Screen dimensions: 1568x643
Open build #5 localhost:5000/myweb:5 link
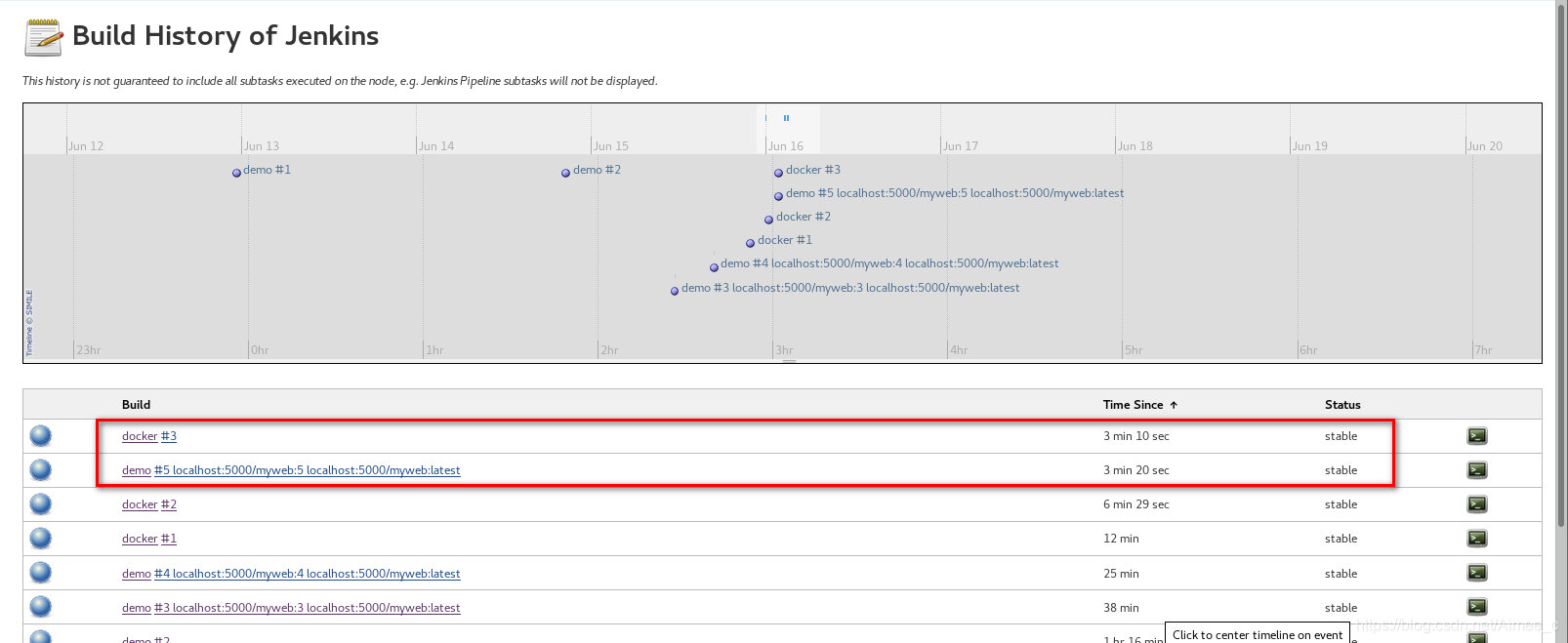pos(308,470)
